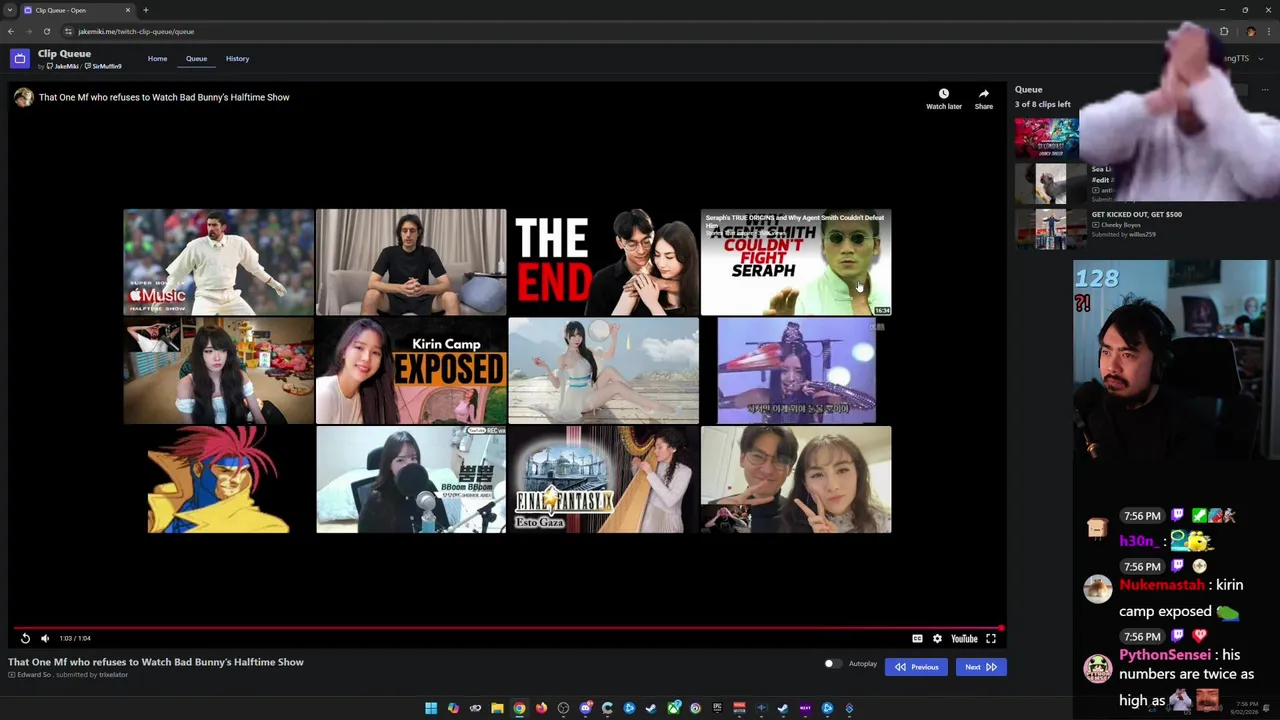Toggle the Autoplay switch
1280x720 pixels.
click(832, 664)
